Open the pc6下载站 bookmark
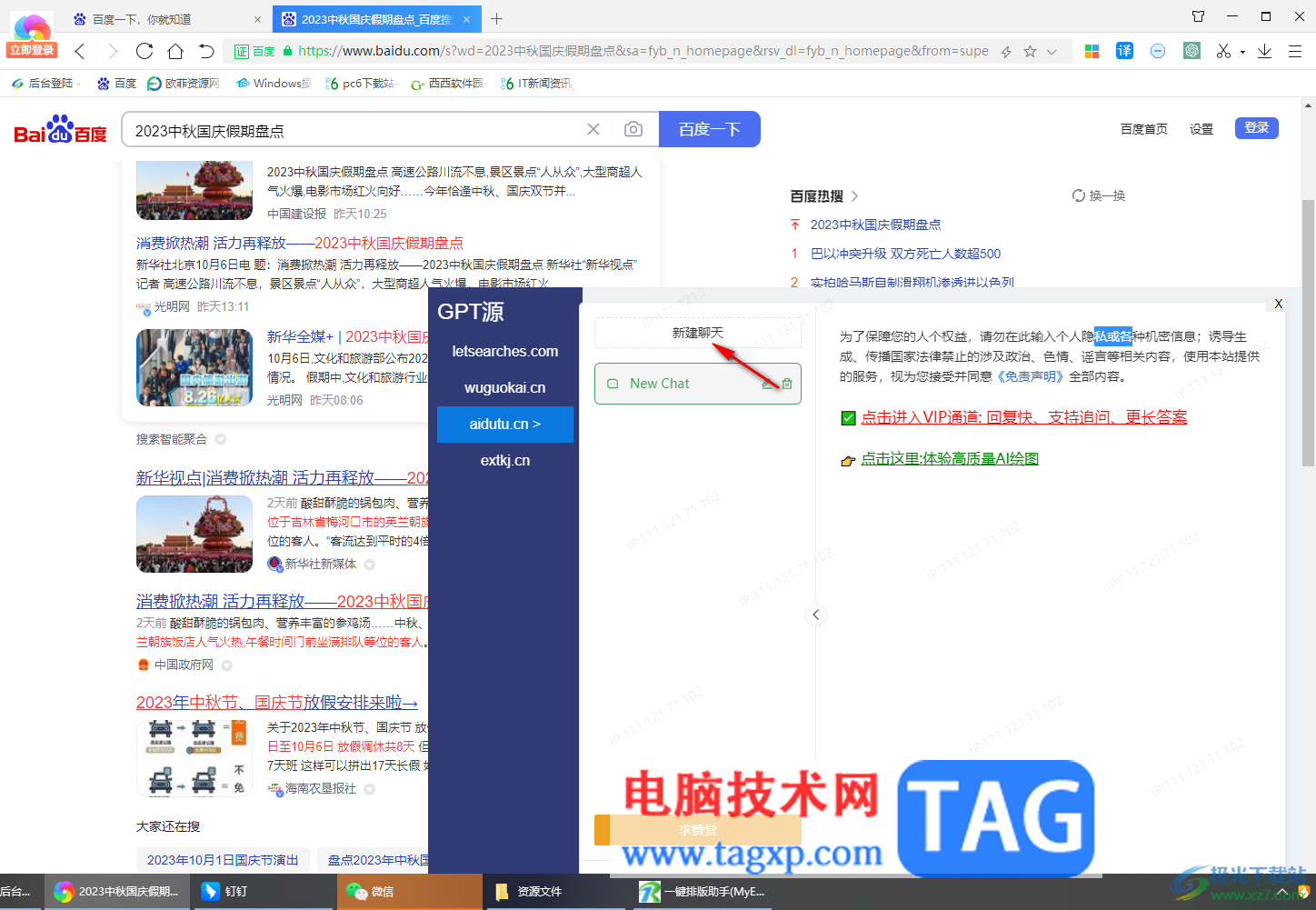Image resolution: width=1316 pixels, height=910 pixels. [x=361, y=84]
